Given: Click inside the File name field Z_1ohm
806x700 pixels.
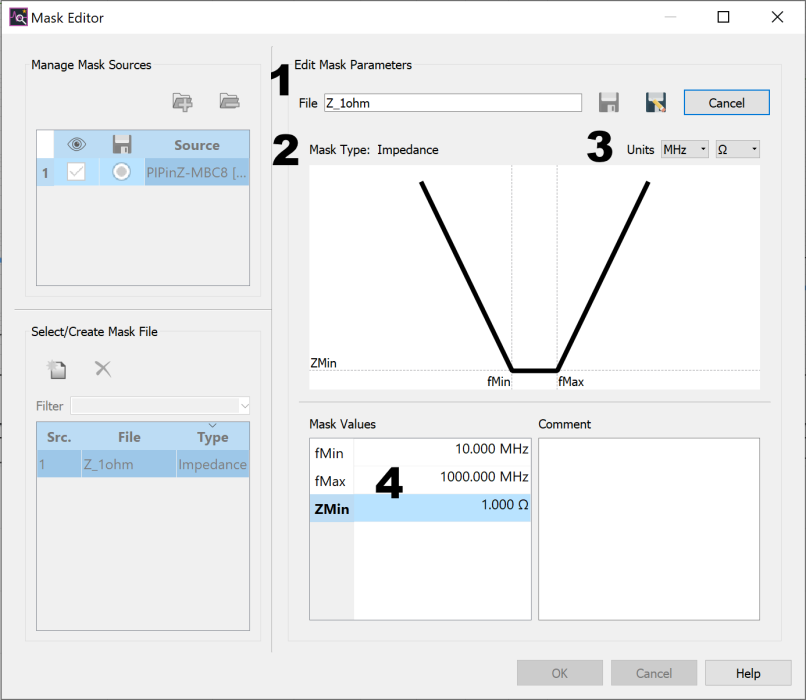Looking at the screenshot, I should pyautogui.click(x=452, y=102).
